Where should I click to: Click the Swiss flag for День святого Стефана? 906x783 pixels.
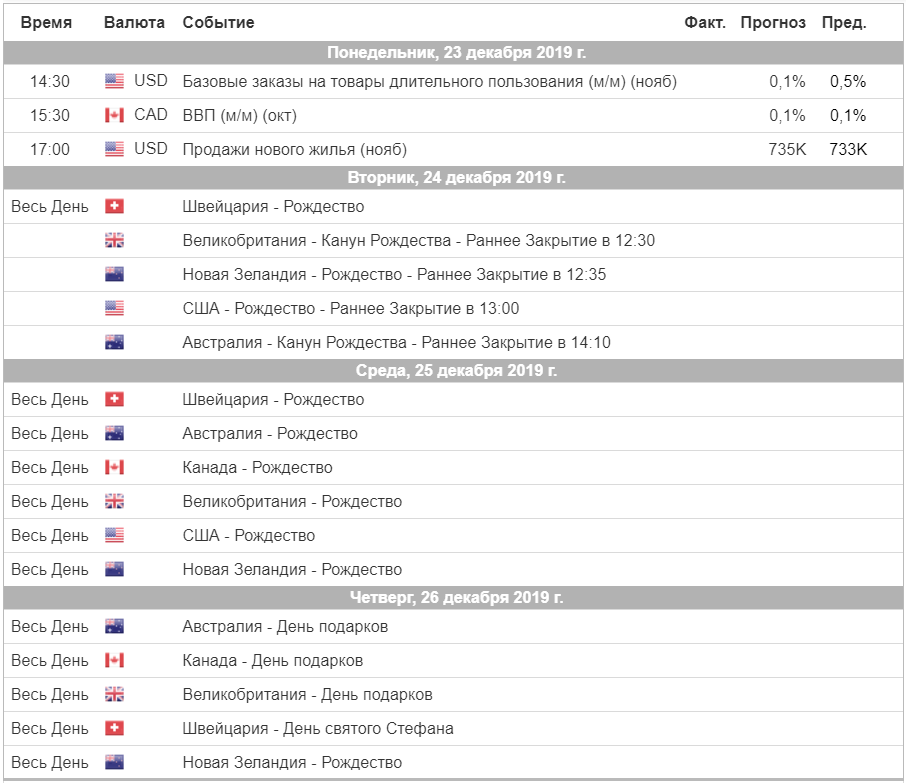click(x=114, y=728)
